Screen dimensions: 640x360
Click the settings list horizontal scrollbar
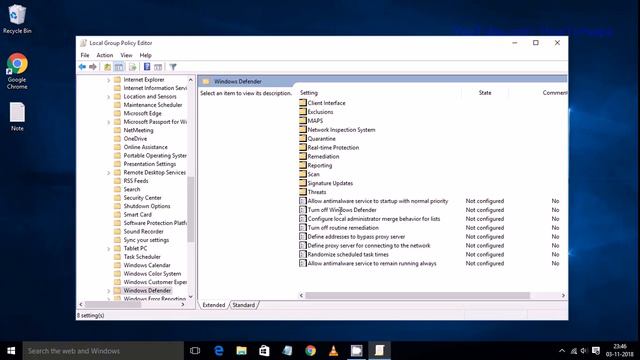(x=417, y=296)
